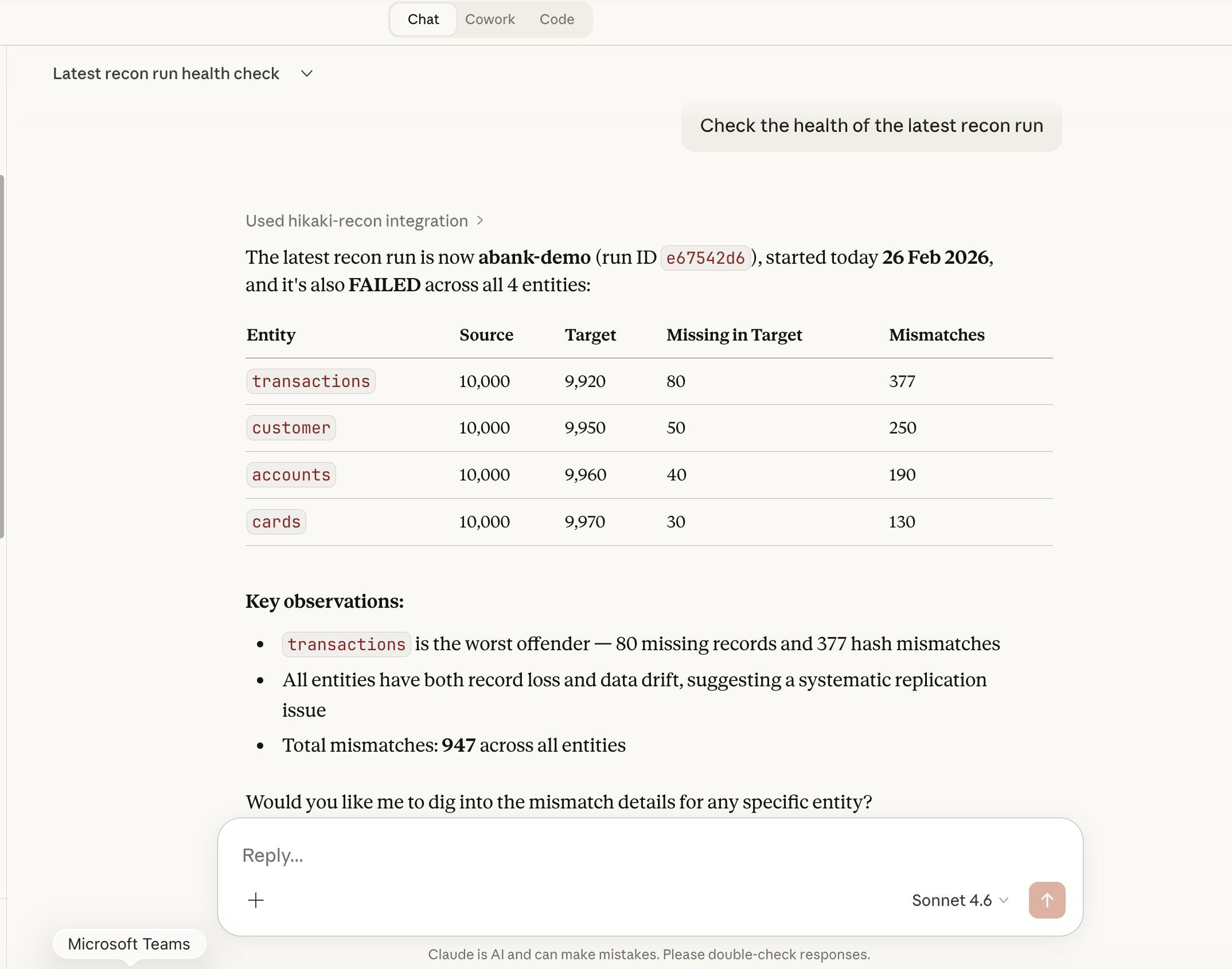
Task: Open the attachment plus menu
Action: pos(256,900)
